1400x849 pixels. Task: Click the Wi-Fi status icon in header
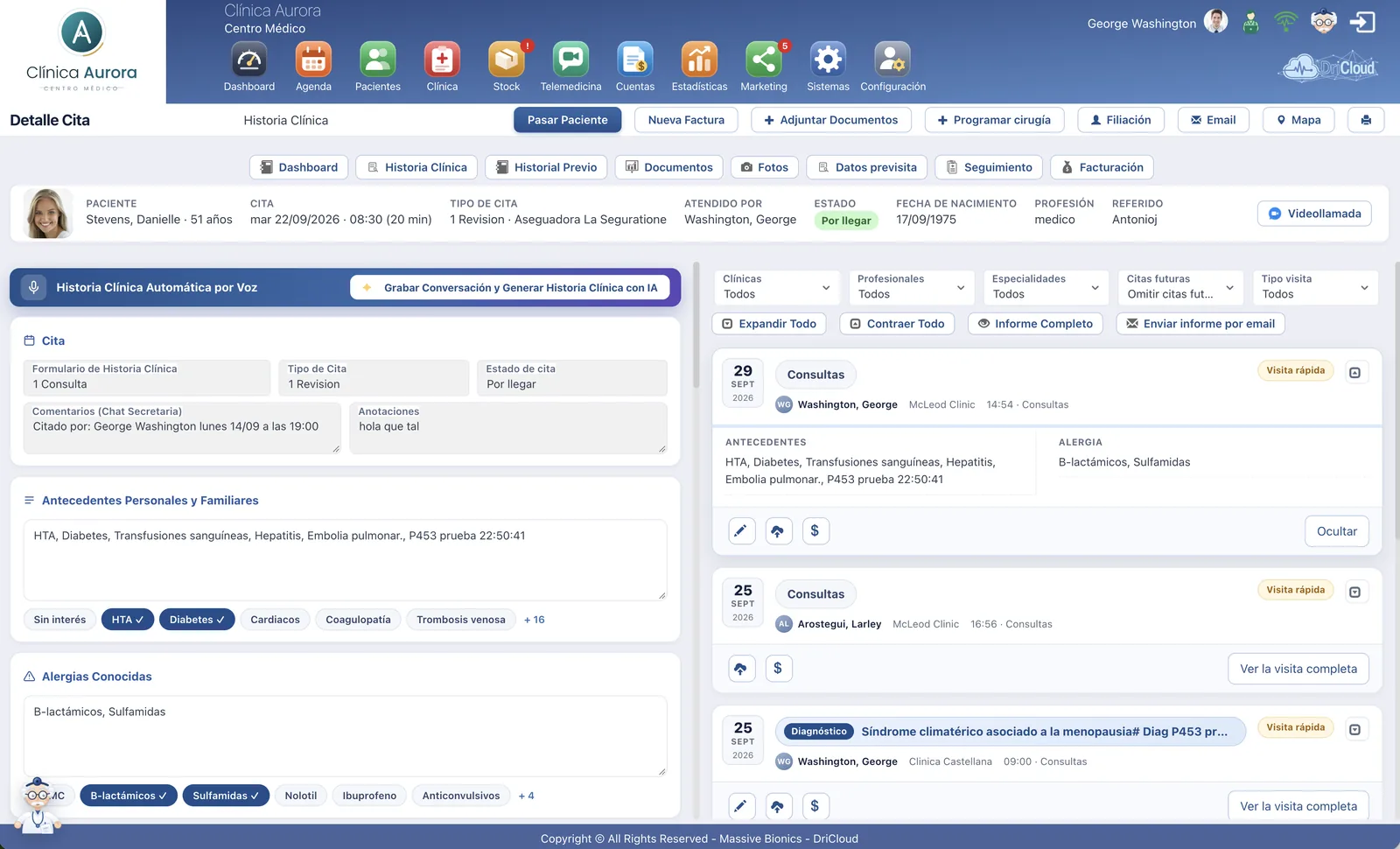(1285, 21)
